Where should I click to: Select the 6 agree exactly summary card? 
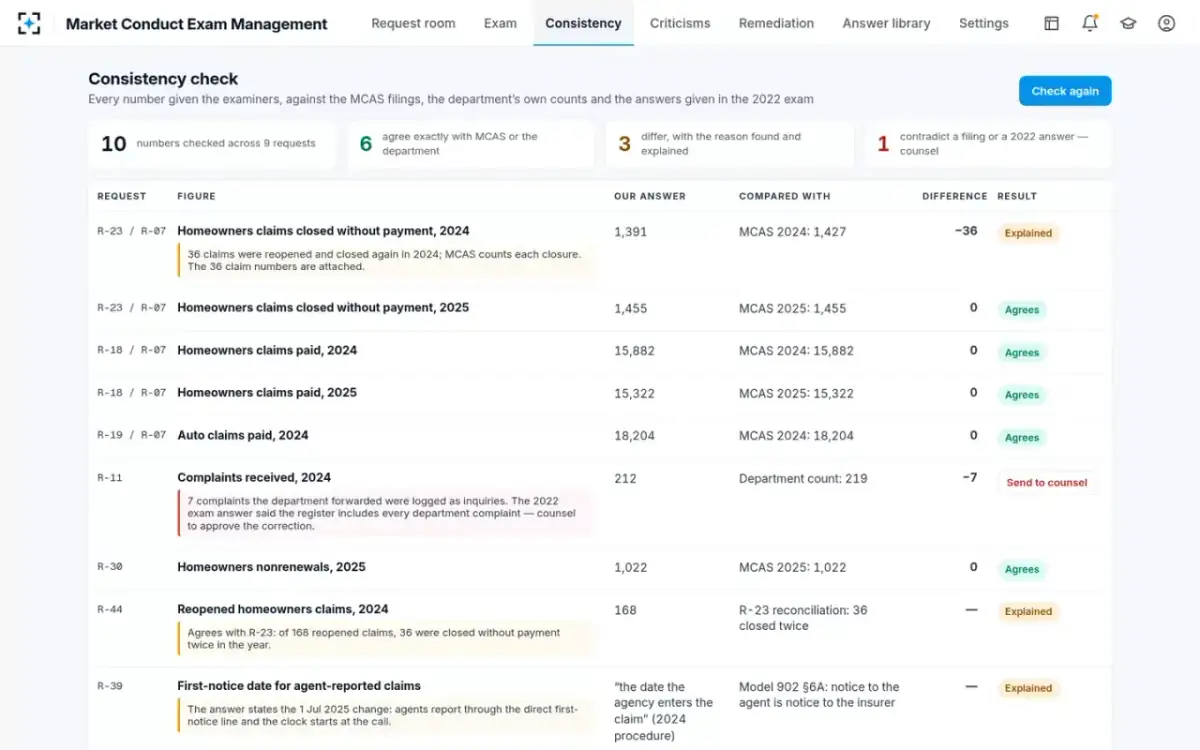pos(471,144)
